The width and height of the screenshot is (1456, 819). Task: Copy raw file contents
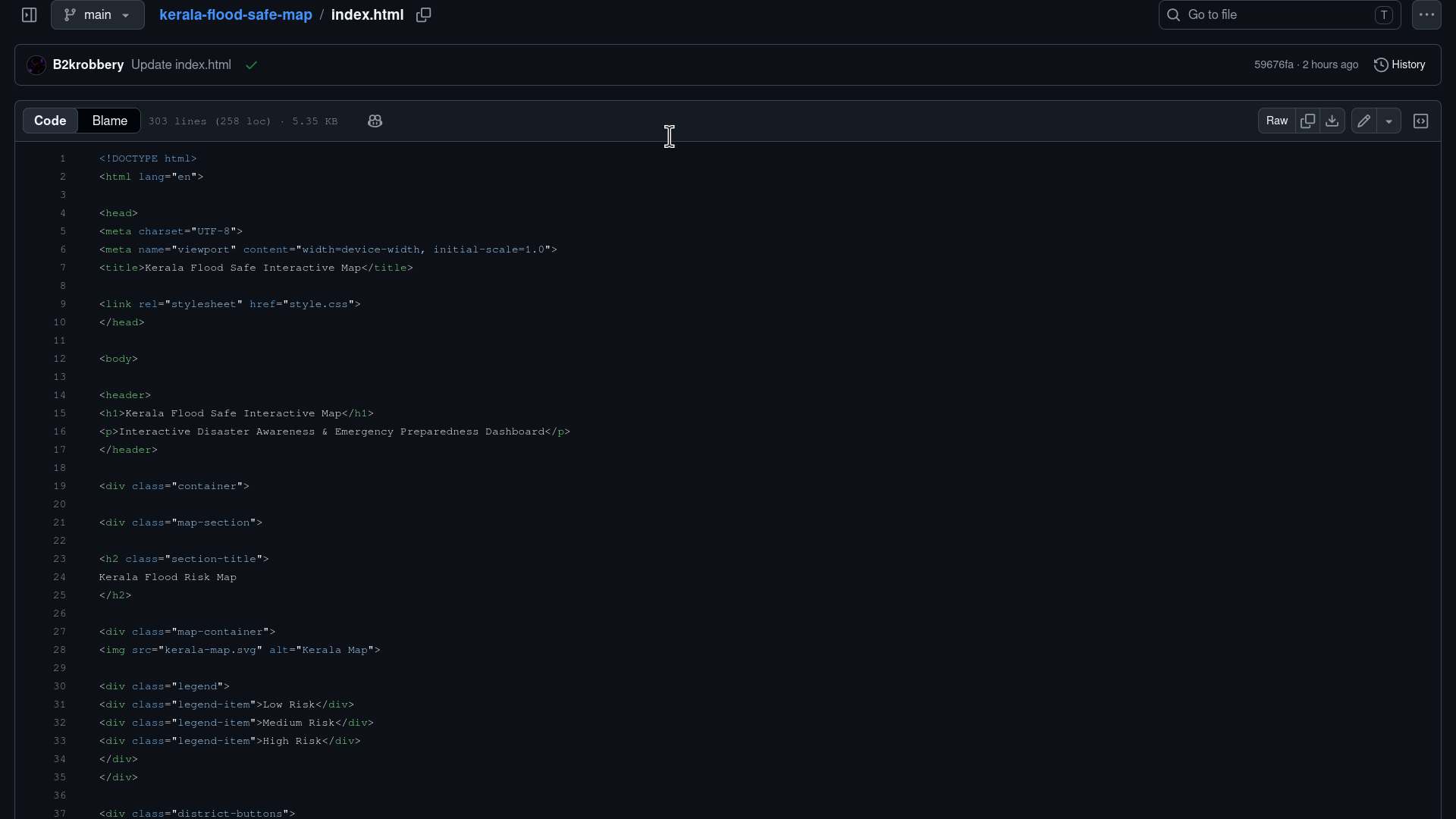[1307, 121]
